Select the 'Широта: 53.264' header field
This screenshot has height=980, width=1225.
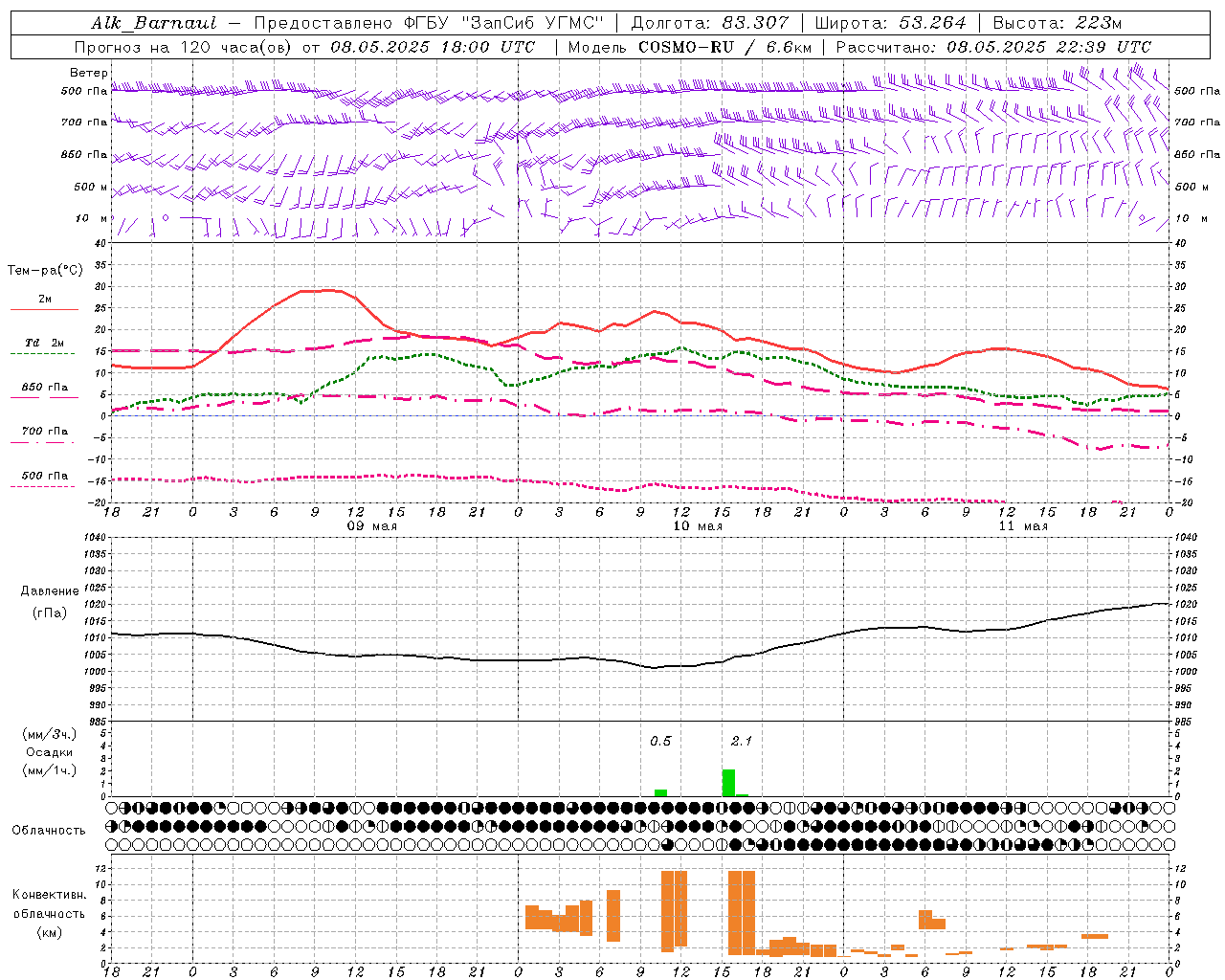(x=891, y=23)
